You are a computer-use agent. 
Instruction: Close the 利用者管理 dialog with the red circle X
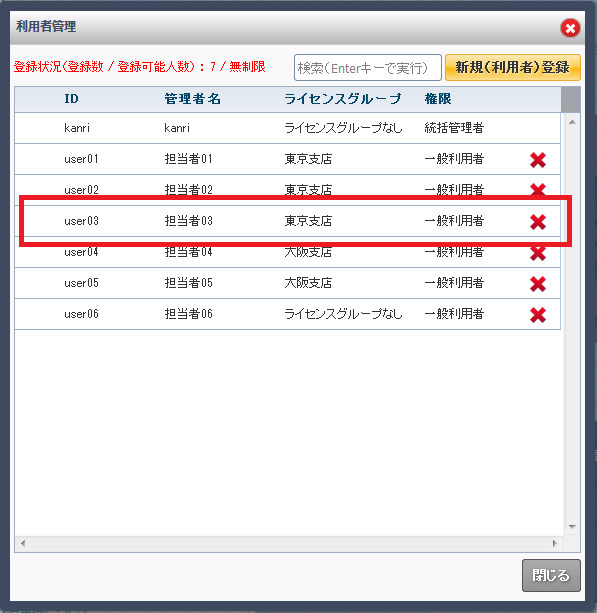pos(570,28)
